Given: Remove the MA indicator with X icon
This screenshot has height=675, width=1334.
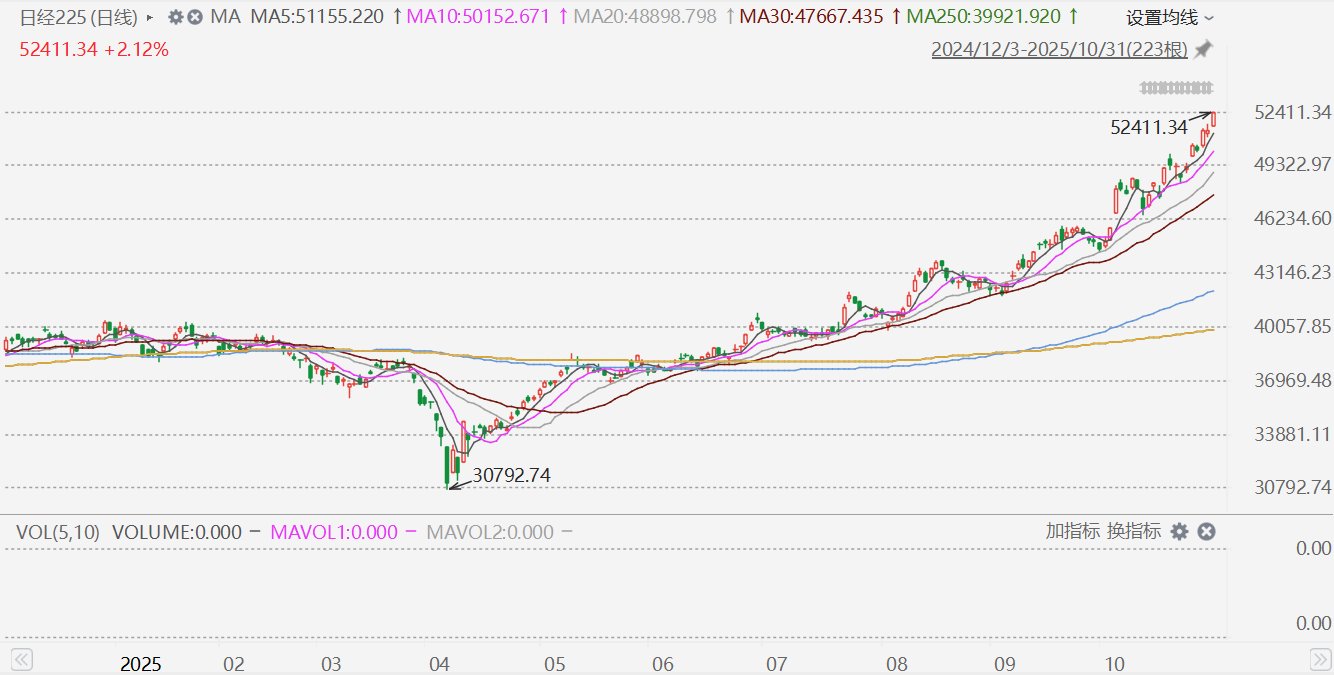Looking at the screenshot, I should pyautogui.click(x=195, y=17).
